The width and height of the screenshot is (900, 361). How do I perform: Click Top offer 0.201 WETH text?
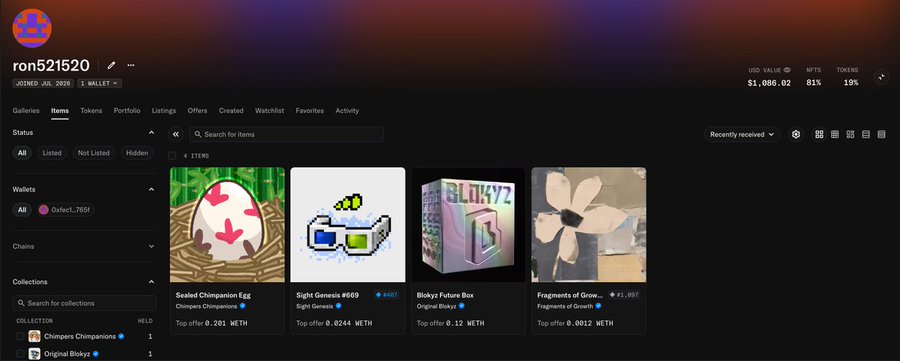pyautogui.click(x=211, y=323)
